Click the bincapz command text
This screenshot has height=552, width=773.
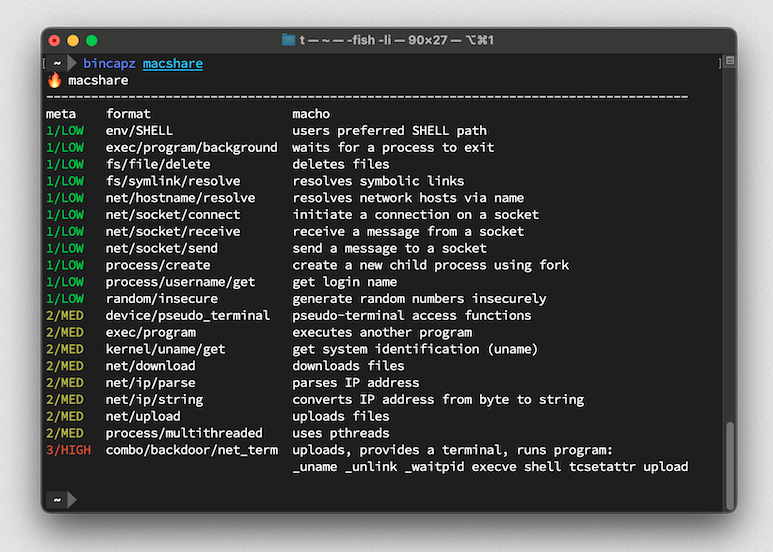pos(109,64)
